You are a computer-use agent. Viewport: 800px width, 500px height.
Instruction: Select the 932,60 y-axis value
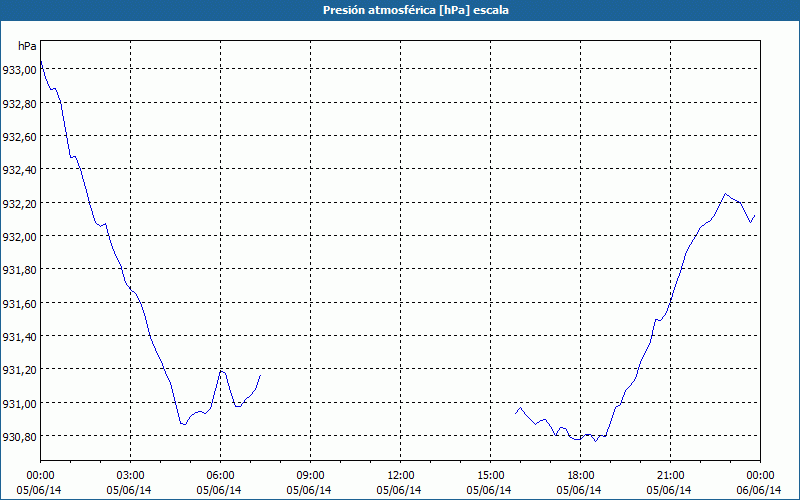tap(19, 137)
